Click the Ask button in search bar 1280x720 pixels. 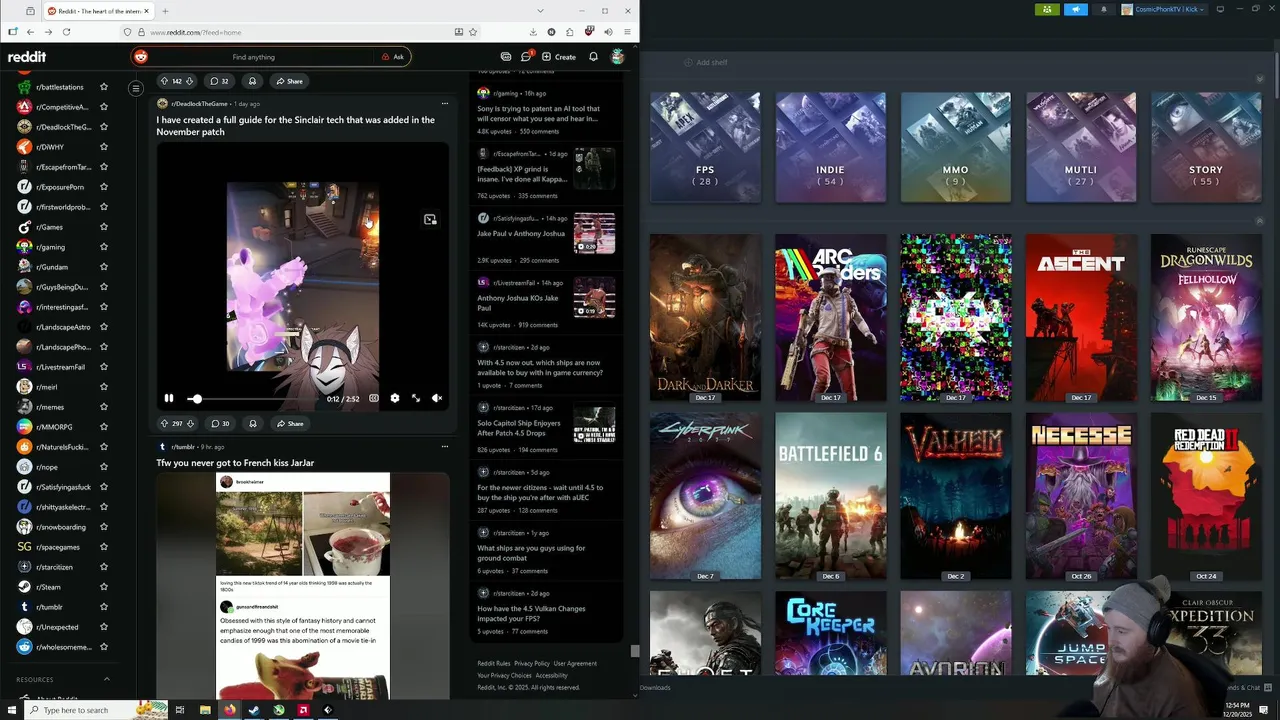[393, 57]
